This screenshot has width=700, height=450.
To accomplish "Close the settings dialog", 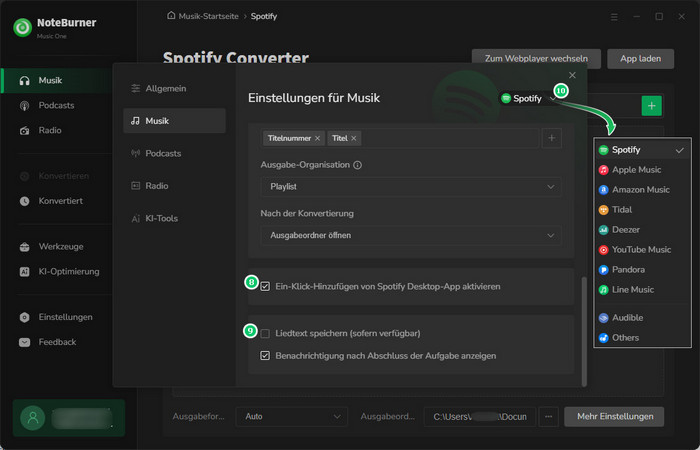I will 572,75.
